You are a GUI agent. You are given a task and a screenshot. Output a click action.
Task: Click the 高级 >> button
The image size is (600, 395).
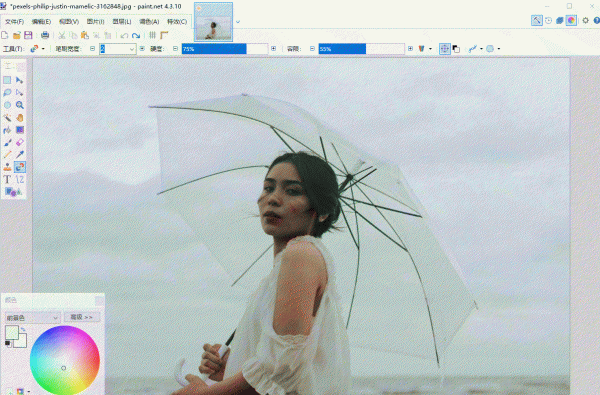[82, 317]
